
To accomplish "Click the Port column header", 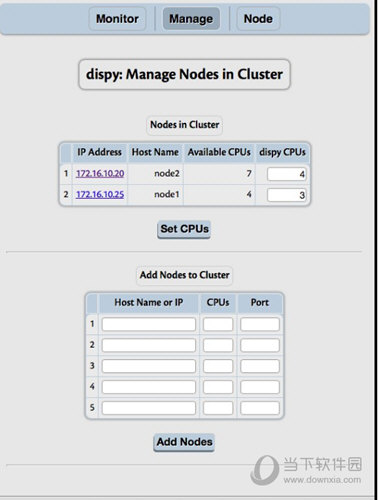I will pyautogui.click(x=260, y=303).
